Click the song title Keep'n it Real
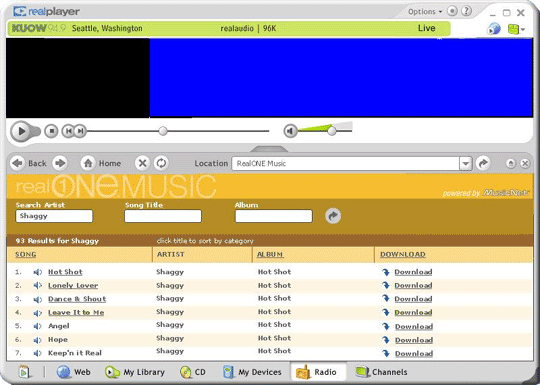The height and width of the screenshot is (385, 540). [75, 353]
